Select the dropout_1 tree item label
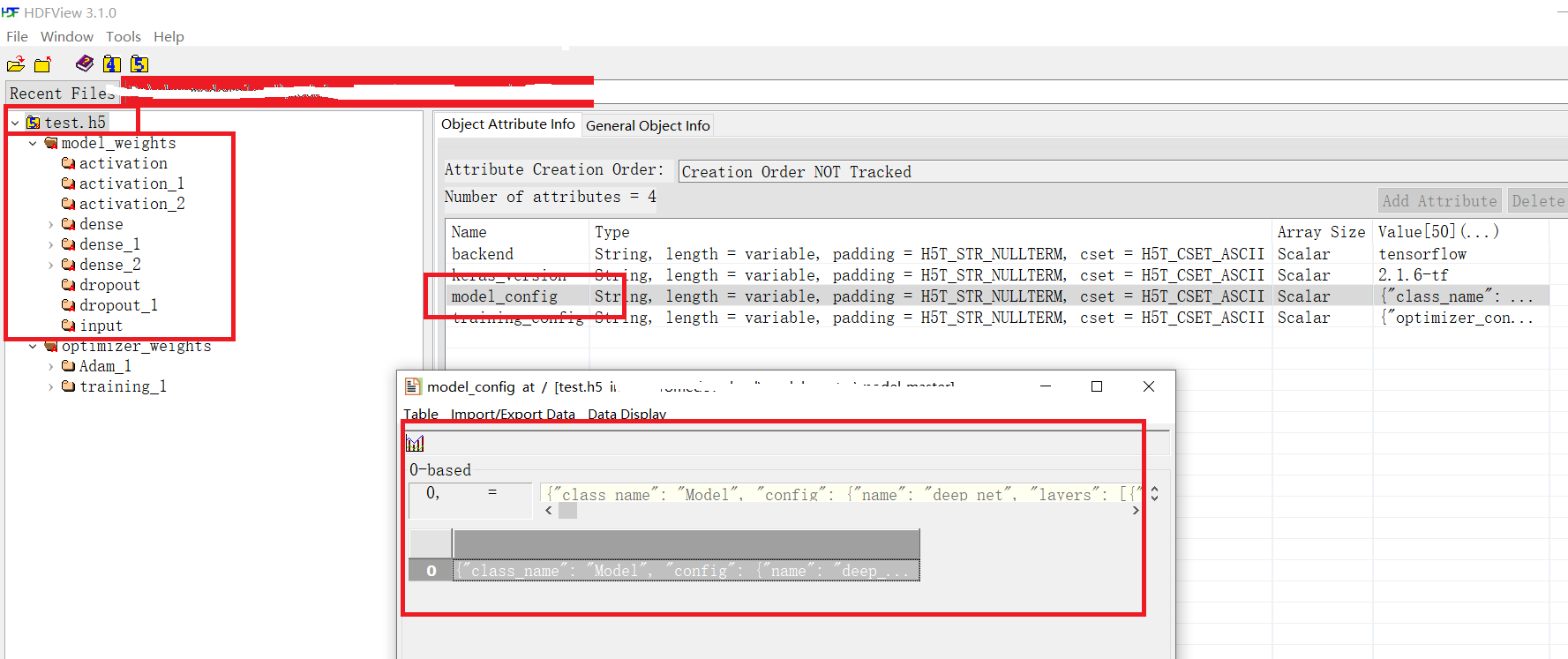1568x659 pixels. (x=118, y=305)
